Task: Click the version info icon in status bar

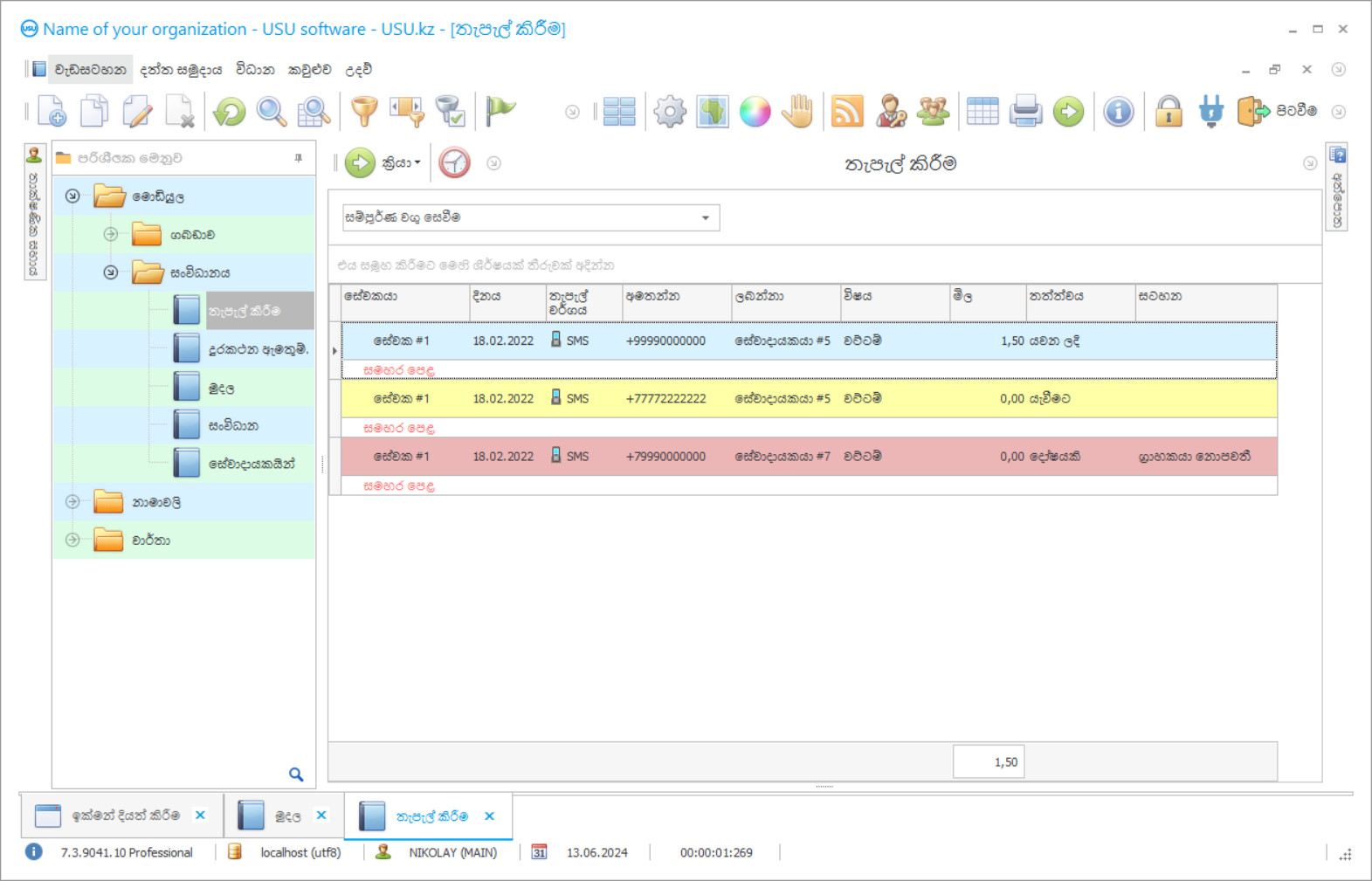Action: coord(33,851)
